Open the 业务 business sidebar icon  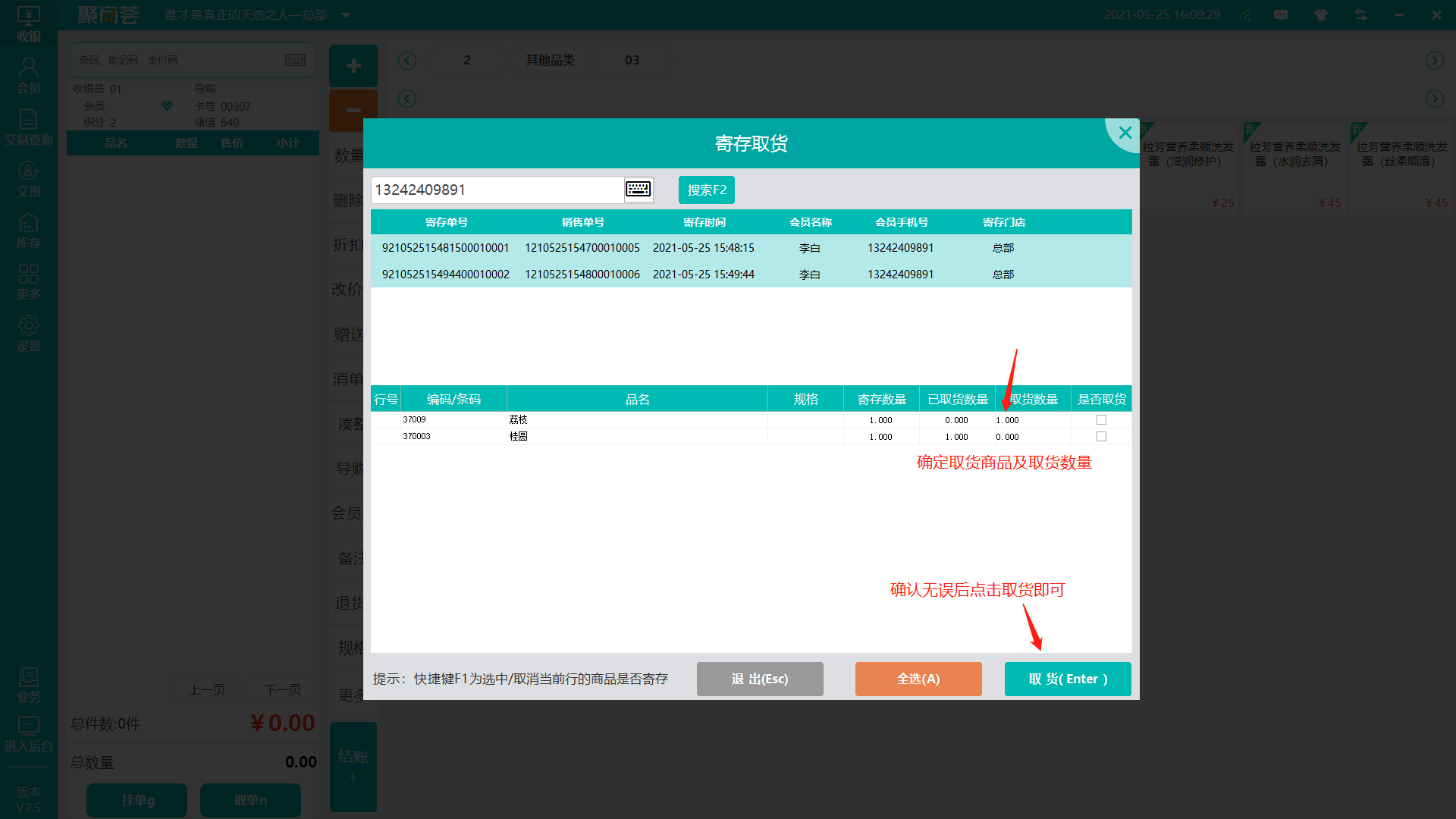pyautogui.click(x=29, y=685)
